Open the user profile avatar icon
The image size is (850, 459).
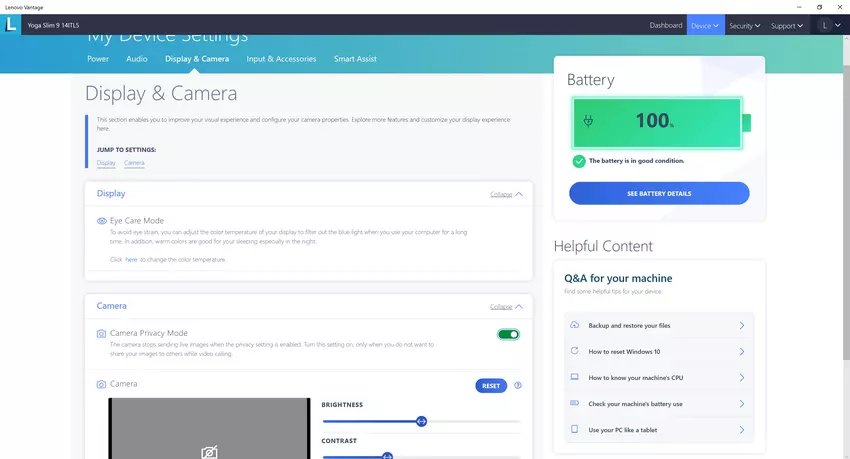(825, 25)
